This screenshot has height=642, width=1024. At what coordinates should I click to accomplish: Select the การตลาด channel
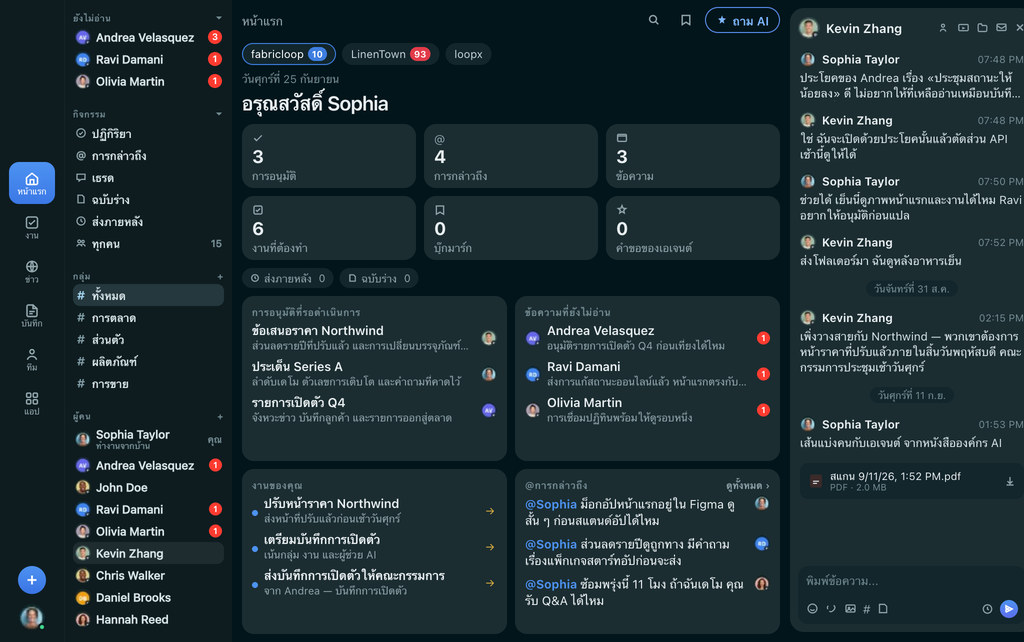[148, 318]
